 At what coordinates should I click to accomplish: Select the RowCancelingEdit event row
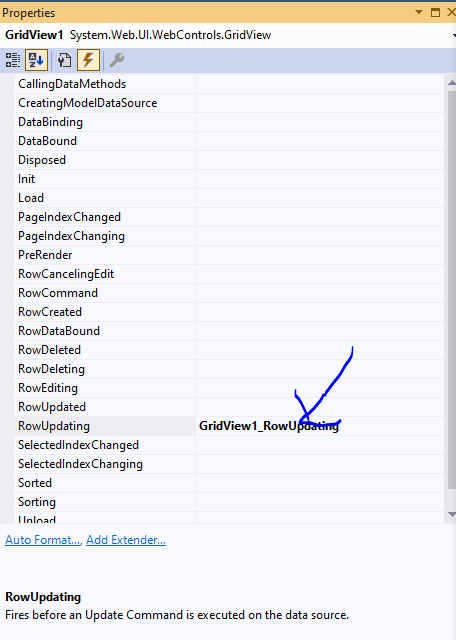[229, 274]
